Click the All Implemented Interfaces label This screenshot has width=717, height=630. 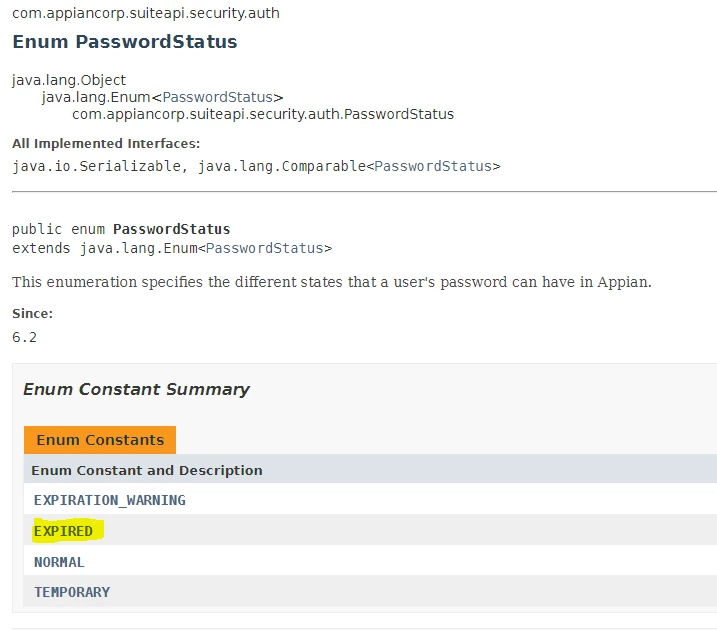[x=106, y=144]
